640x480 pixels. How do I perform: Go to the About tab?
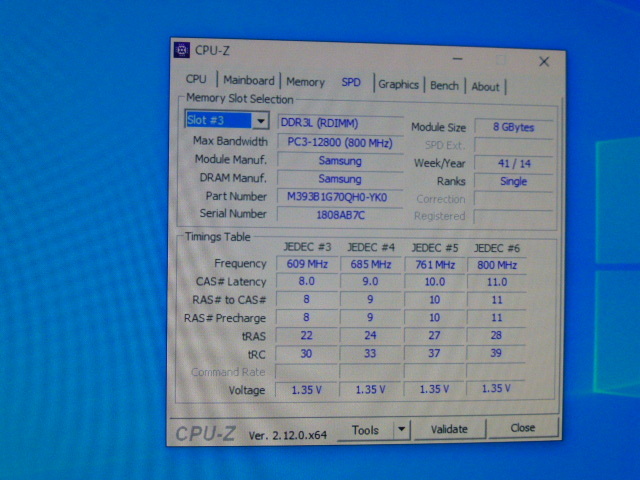tap(485, 87)
